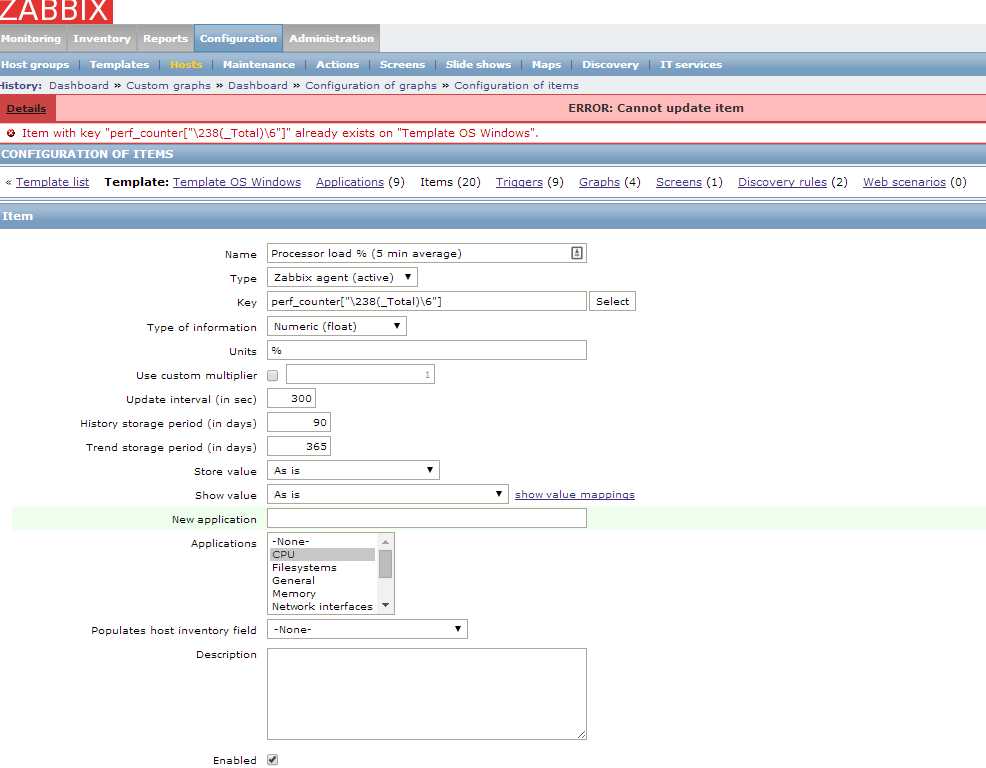Select Memory in Applications list
Image resolution: width=986 pixels, height=768 pixels.
(323, 594)
